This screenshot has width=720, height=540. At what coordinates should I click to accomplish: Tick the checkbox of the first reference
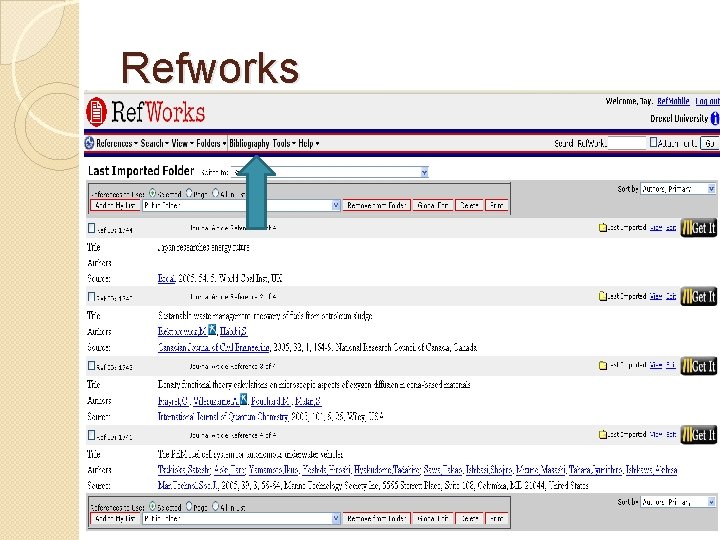click(x=91, y=228)
